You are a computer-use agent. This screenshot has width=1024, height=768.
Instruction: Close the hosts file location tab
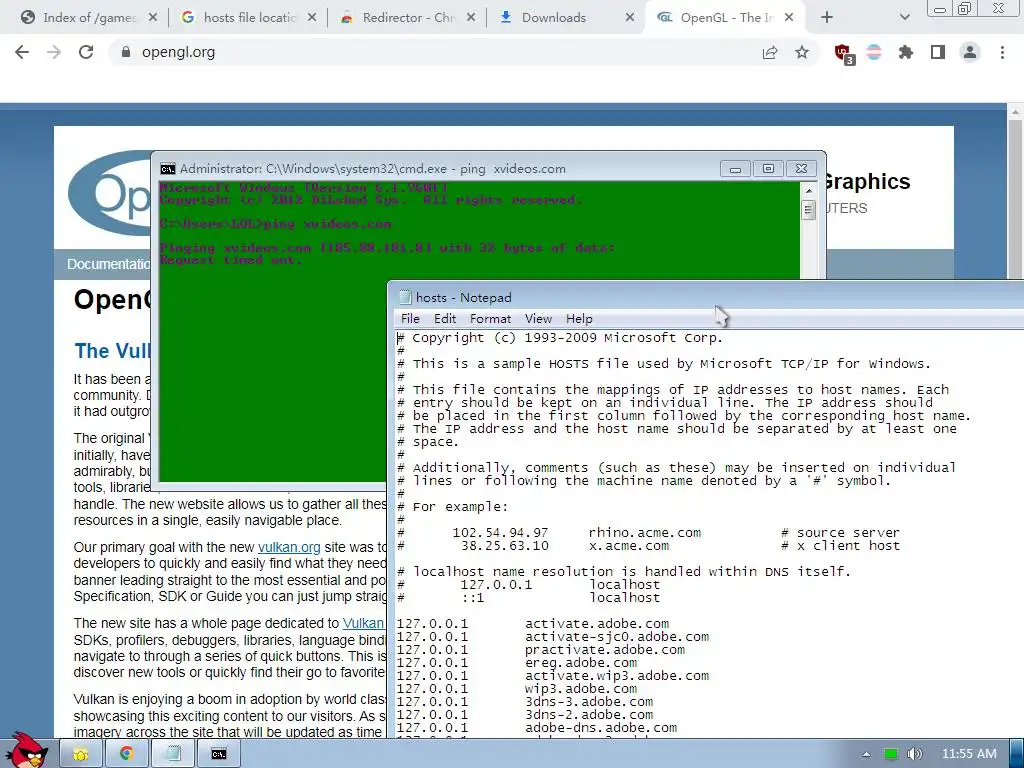(312, 18)
